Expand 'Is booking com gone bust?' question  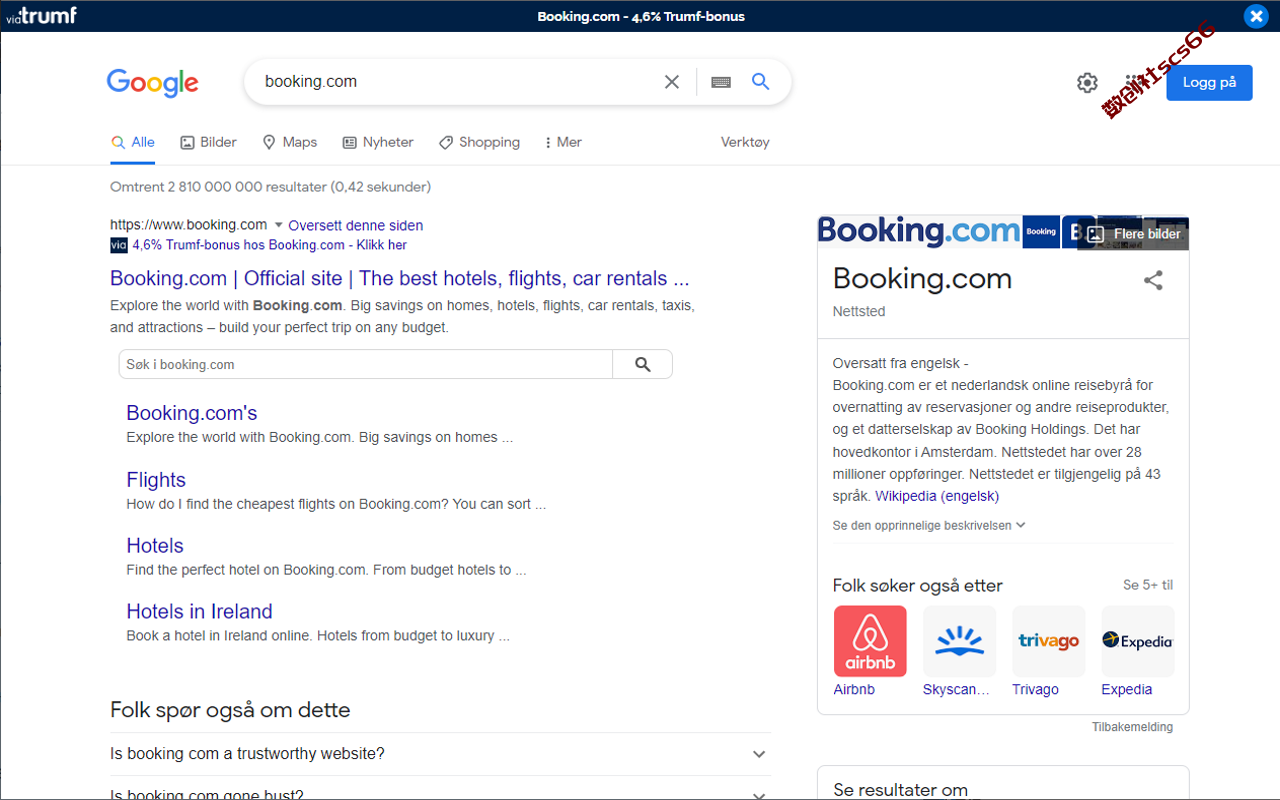point(440,791)
